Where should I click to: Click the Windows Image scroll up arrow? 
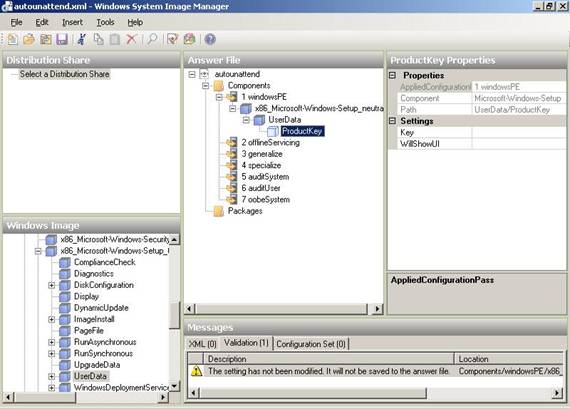(x=174, y=239)
